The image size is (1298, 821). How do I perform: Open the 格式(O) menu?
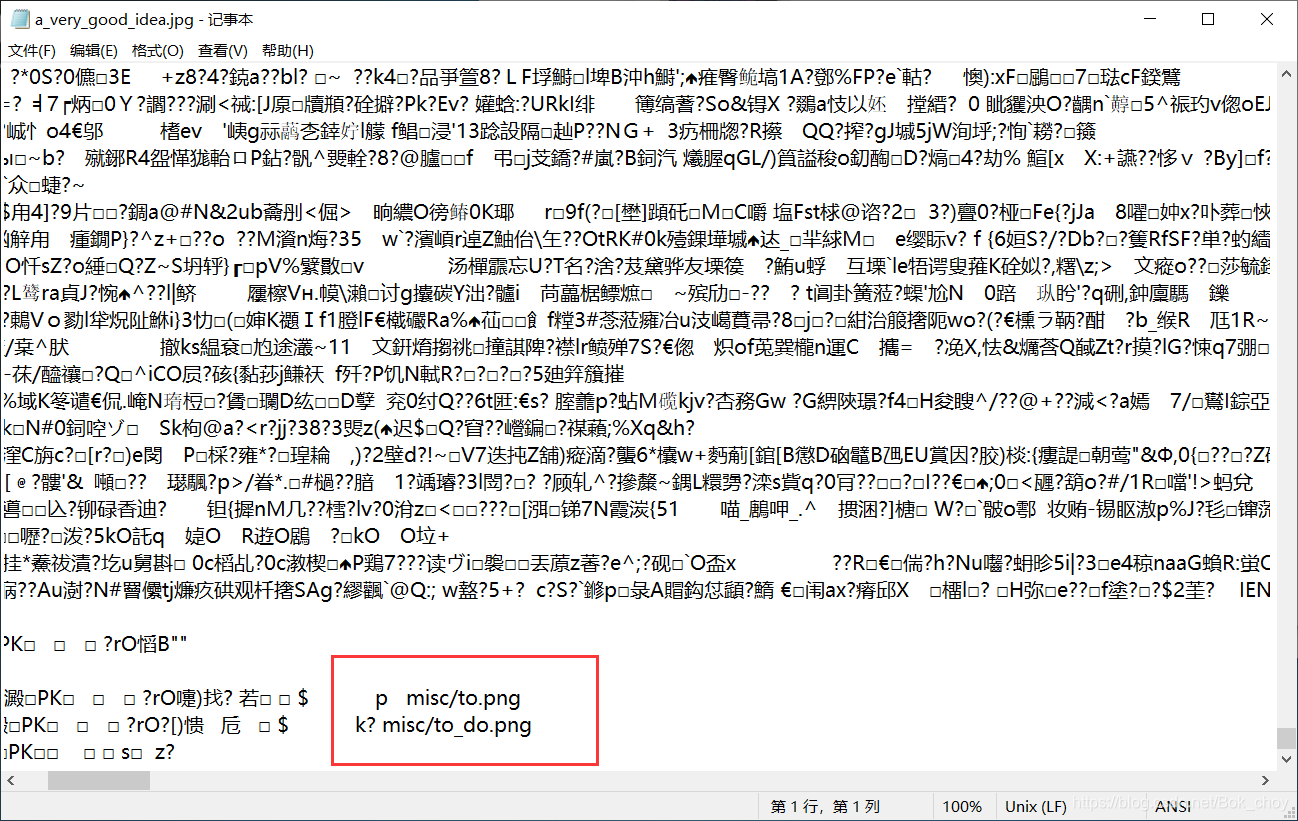click(x=158, y=51)
